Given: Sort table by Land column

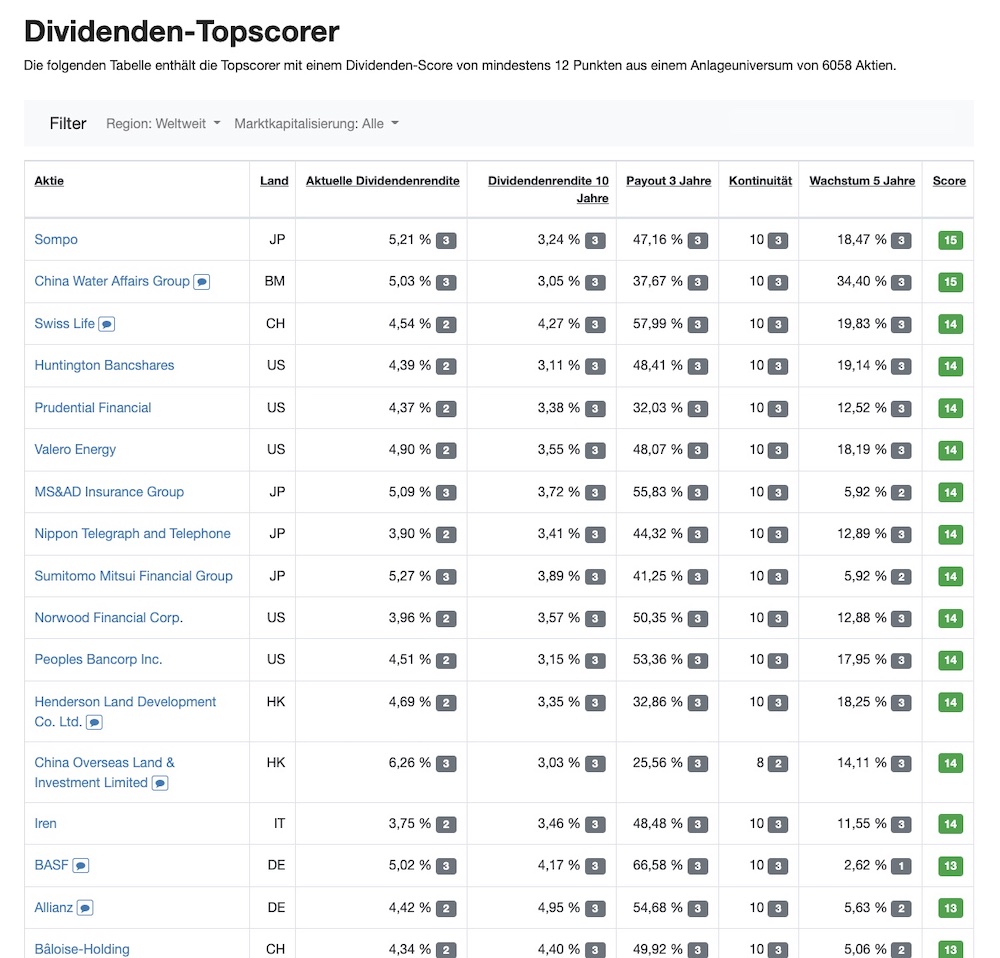Looking at the screenshot, I should [x=274, y=181].
